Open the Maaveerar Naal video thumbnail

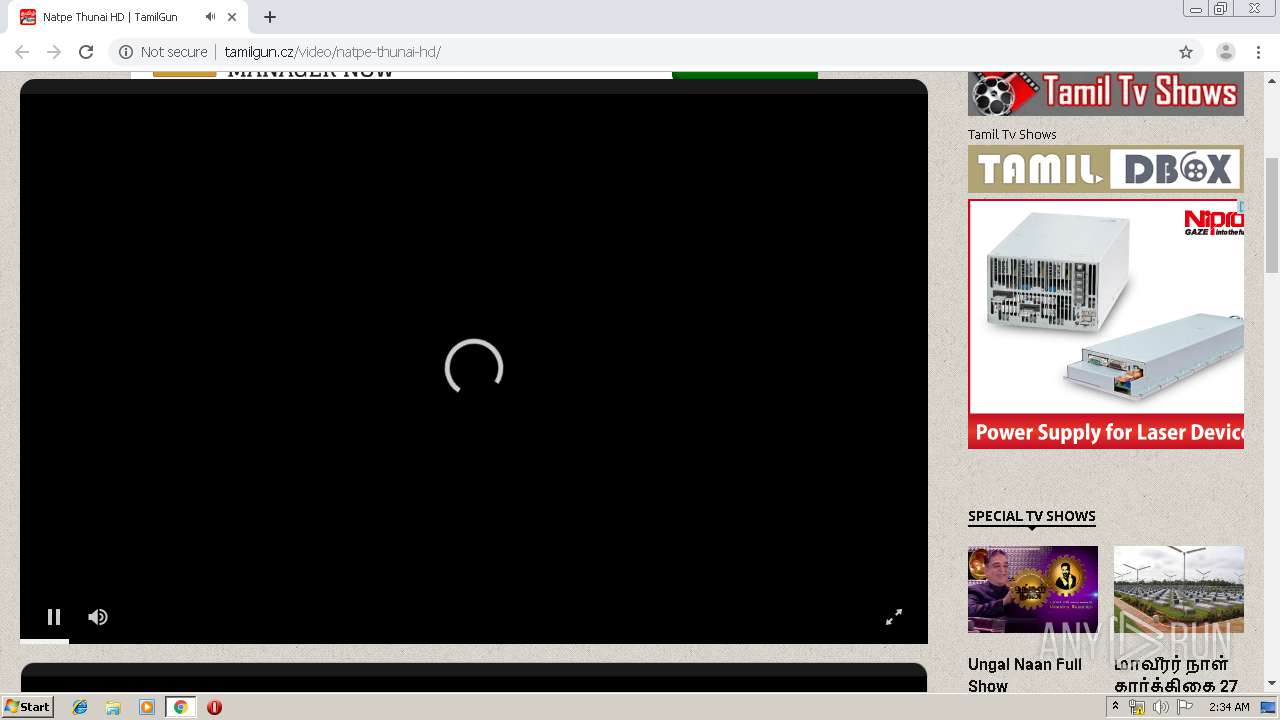pyautogui.click(x=1179, y=589)
